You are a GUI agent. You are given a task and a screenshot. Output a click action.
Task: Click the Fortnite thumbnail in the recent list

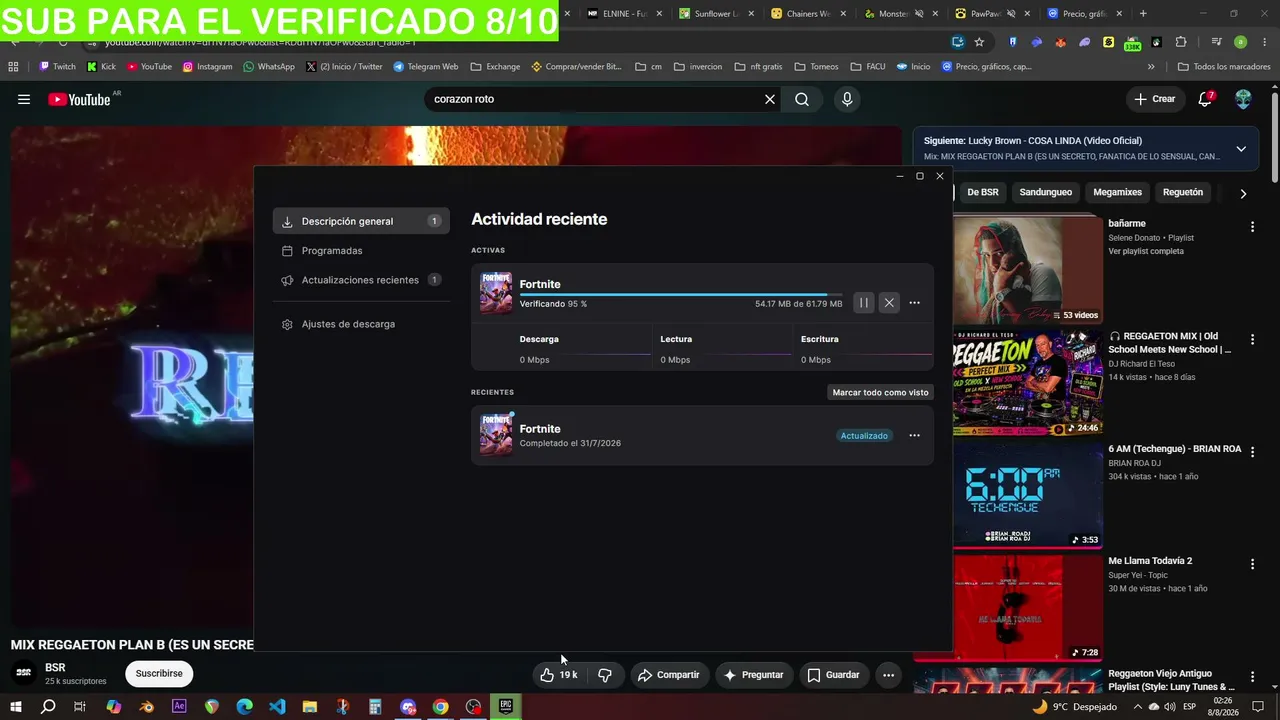click(496, 435)
